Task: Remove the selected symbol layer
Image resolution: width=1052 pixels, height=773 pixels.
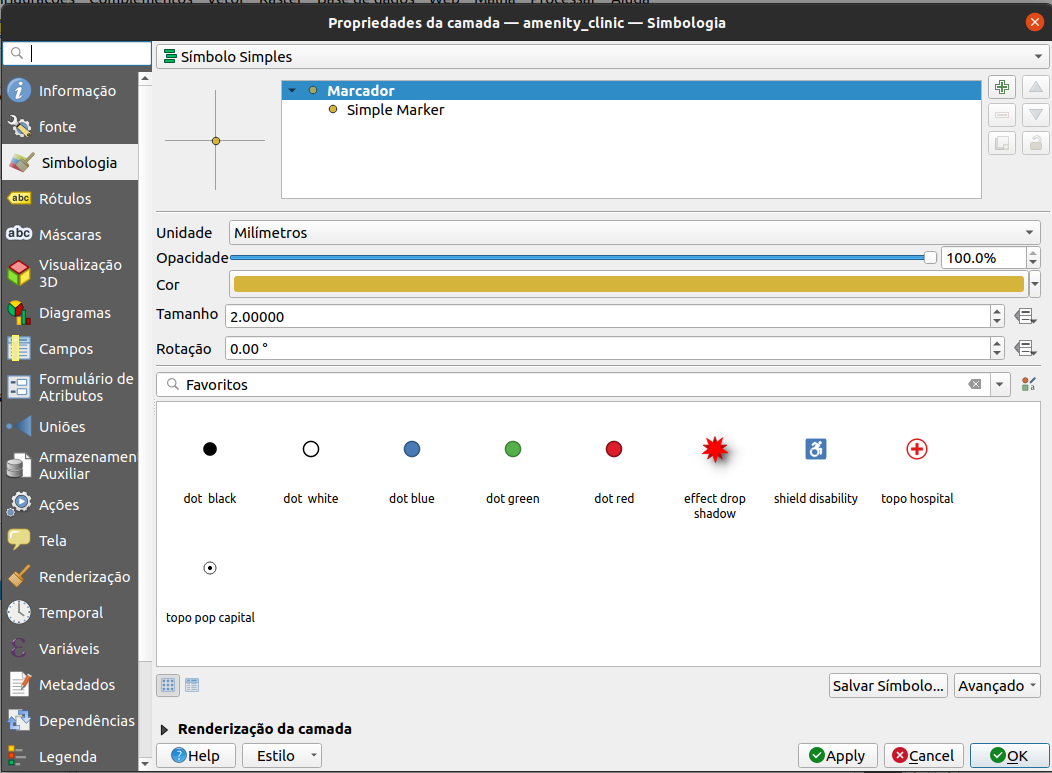Action: (x=1002, y=115)
